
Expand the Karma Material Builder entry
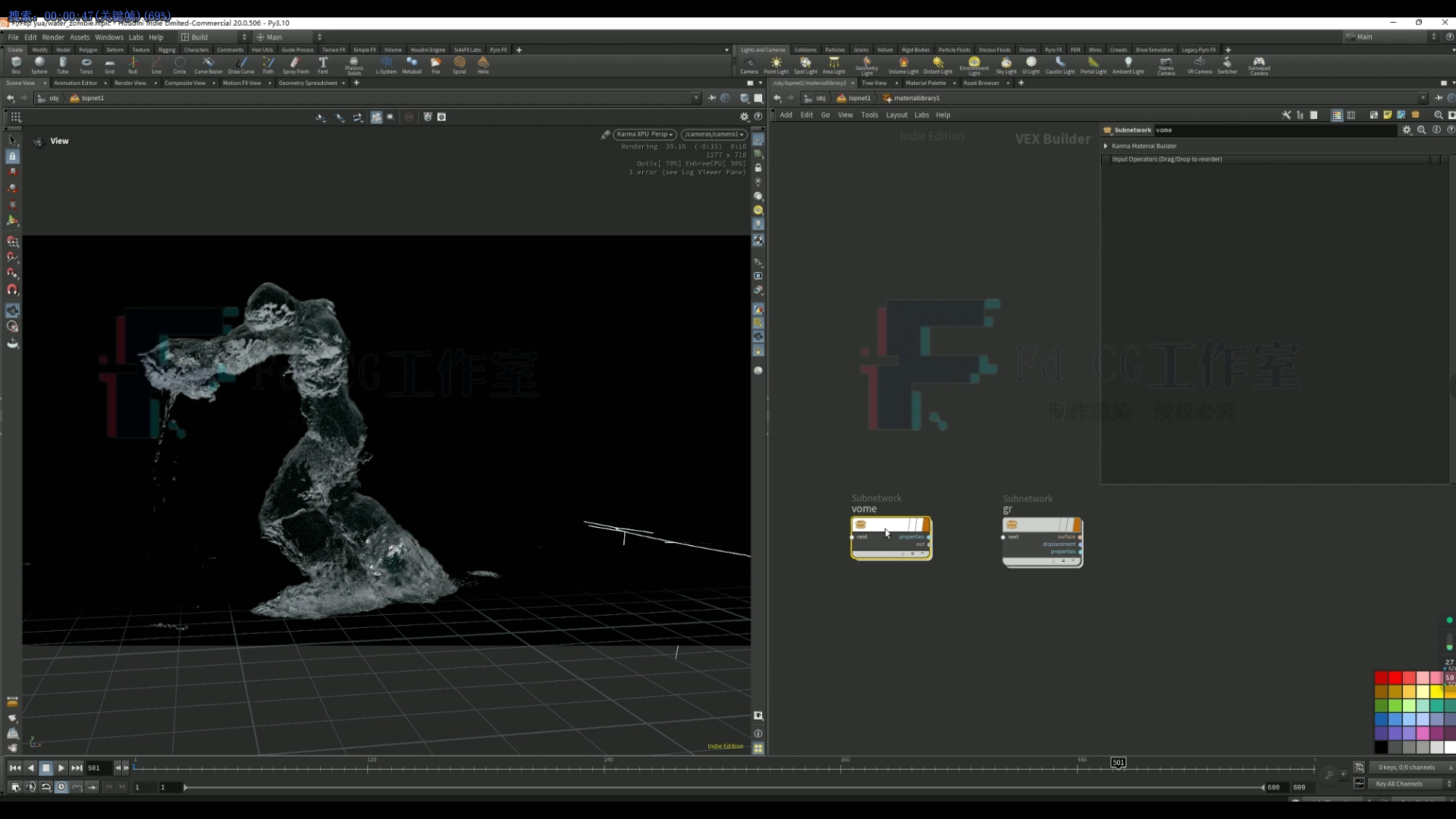pyautogui.click(x=1106, y=146)
